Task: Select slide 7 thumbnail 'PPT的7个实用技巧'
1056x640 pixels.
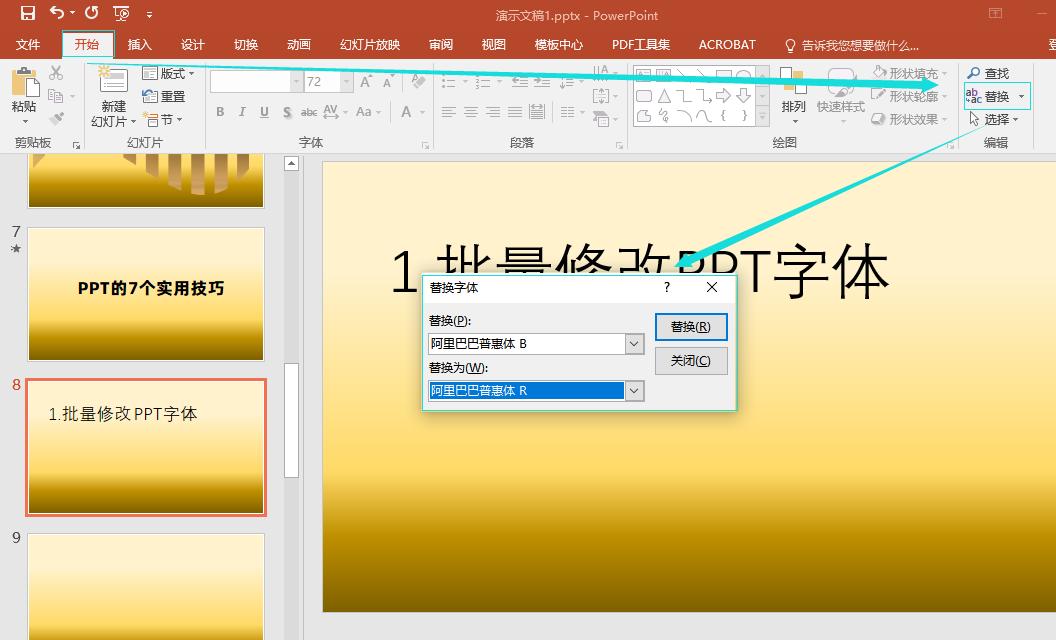Action: (x=146, y=293)
